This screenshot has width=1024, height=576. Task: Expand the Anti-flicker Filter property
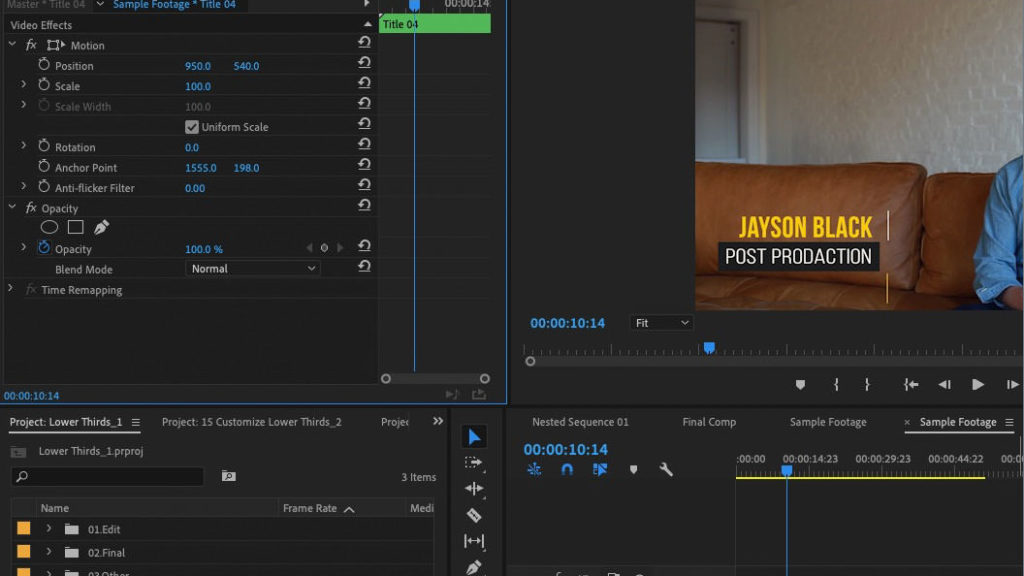tap(24, 187)
